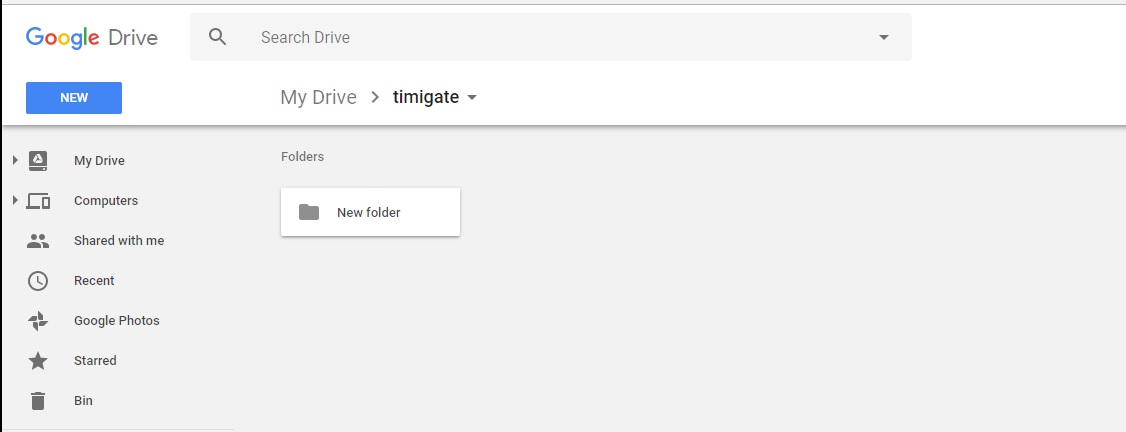Click the Starred star icon

click(38, 361)
